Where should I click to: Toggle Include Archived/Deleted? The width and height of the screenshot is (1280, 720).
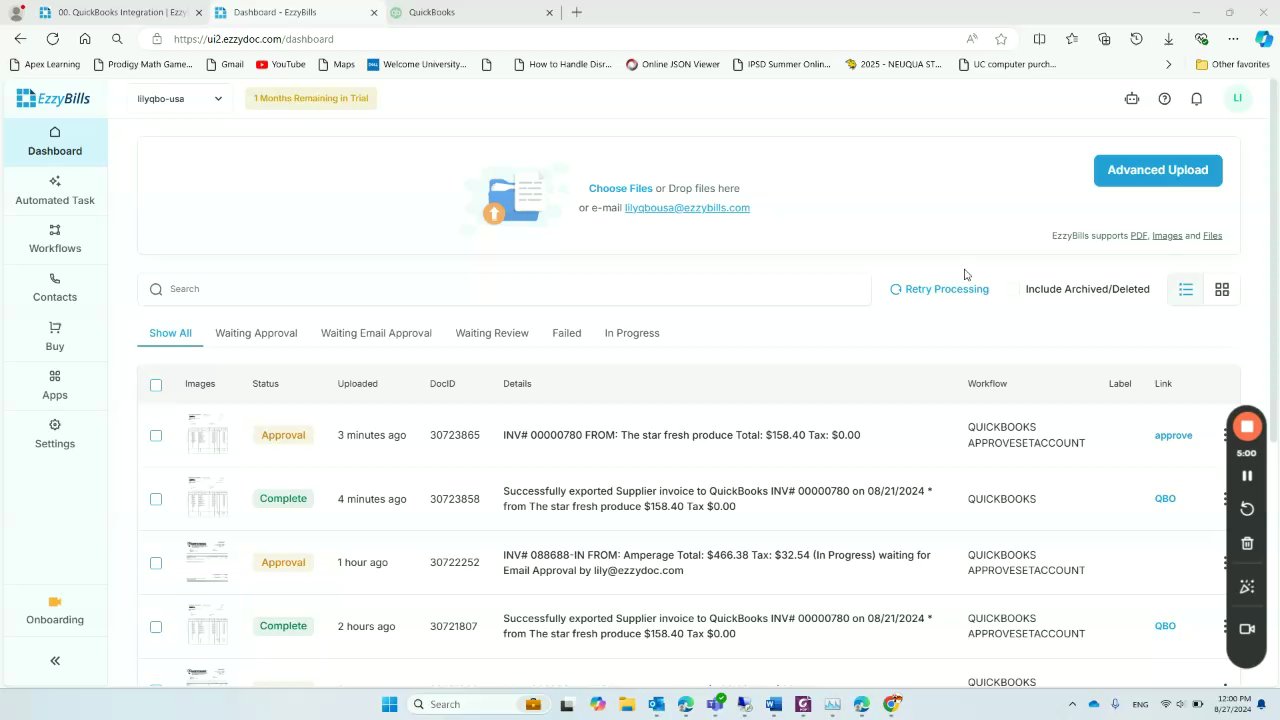click(1087, 289)
